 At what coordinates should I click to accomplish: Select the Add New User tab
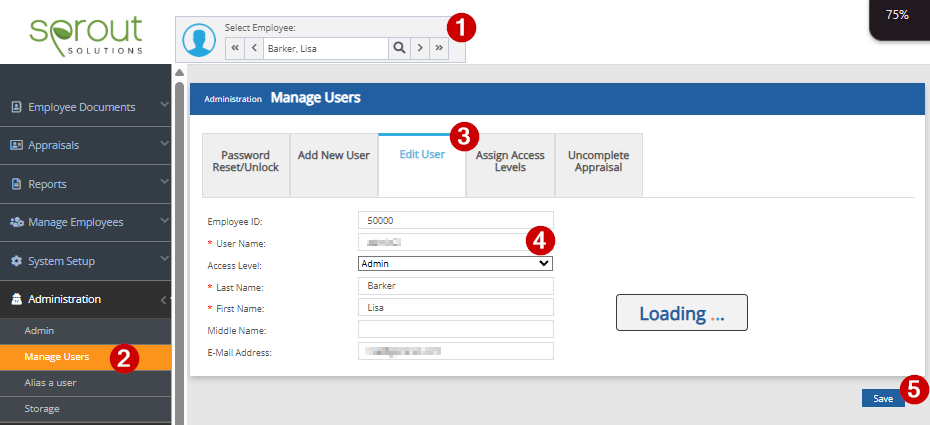click(x=334, y=156)
